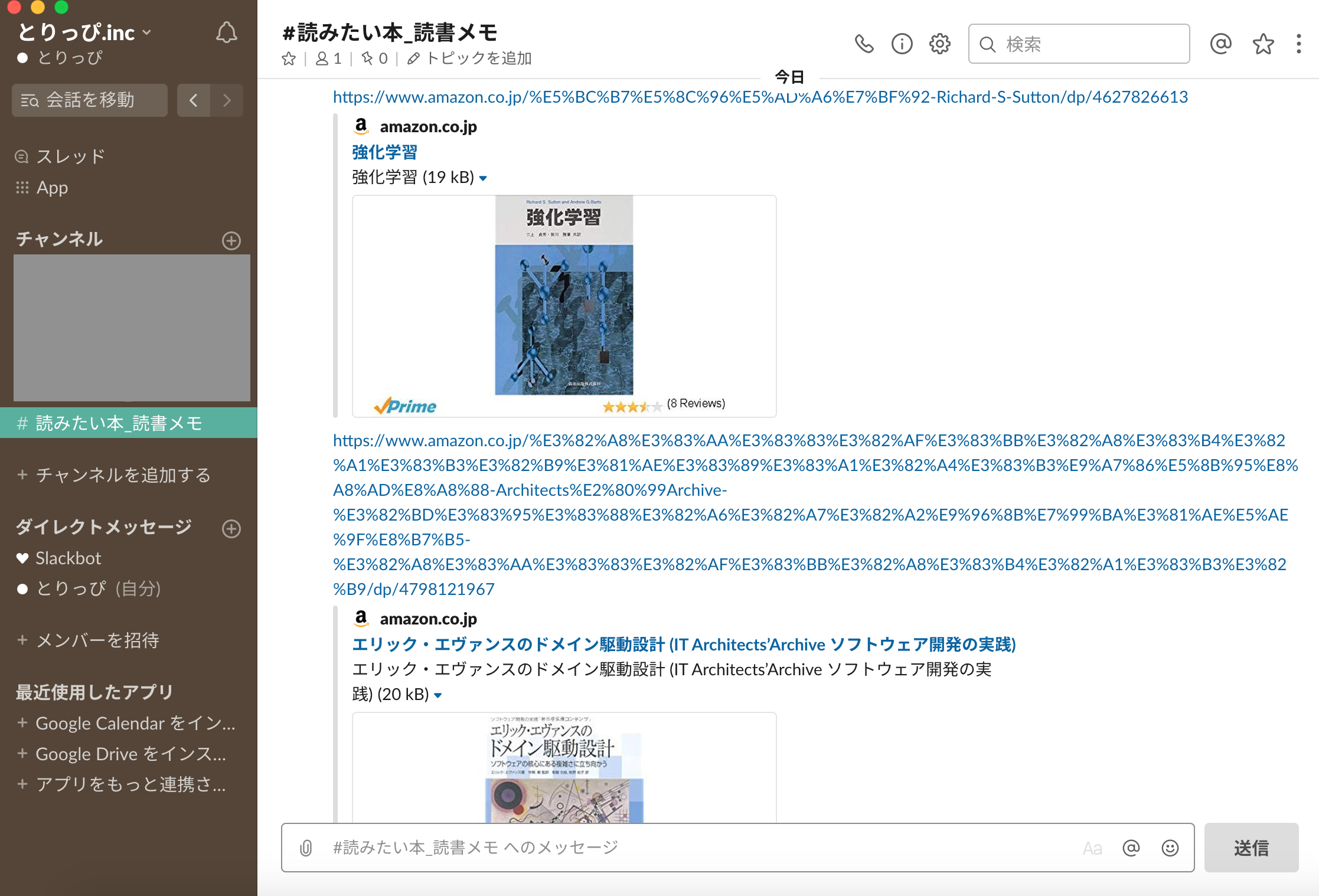Open the emoji picker in composer
The height and width of the screenshot is (896, 1319).
pos(1170,848)
